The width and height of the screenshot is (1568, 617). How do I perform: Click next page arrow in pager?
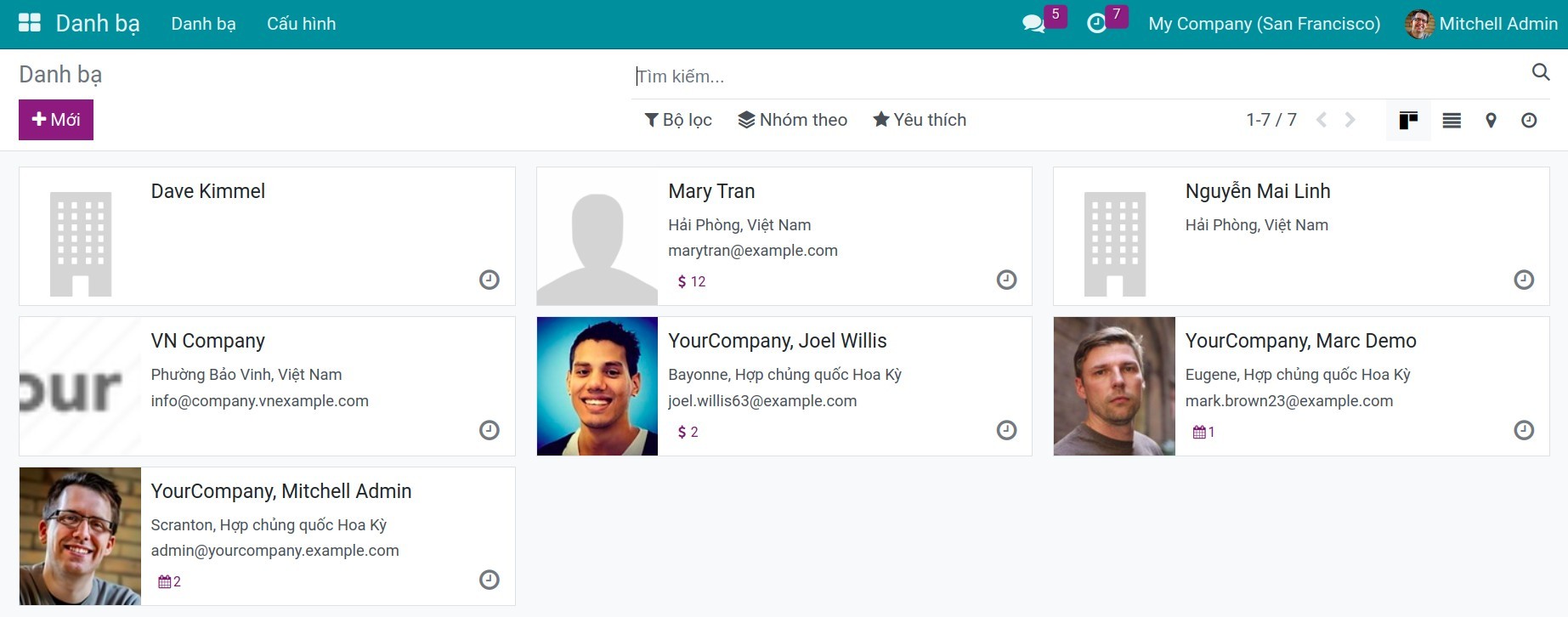[x=1350, y=120]
